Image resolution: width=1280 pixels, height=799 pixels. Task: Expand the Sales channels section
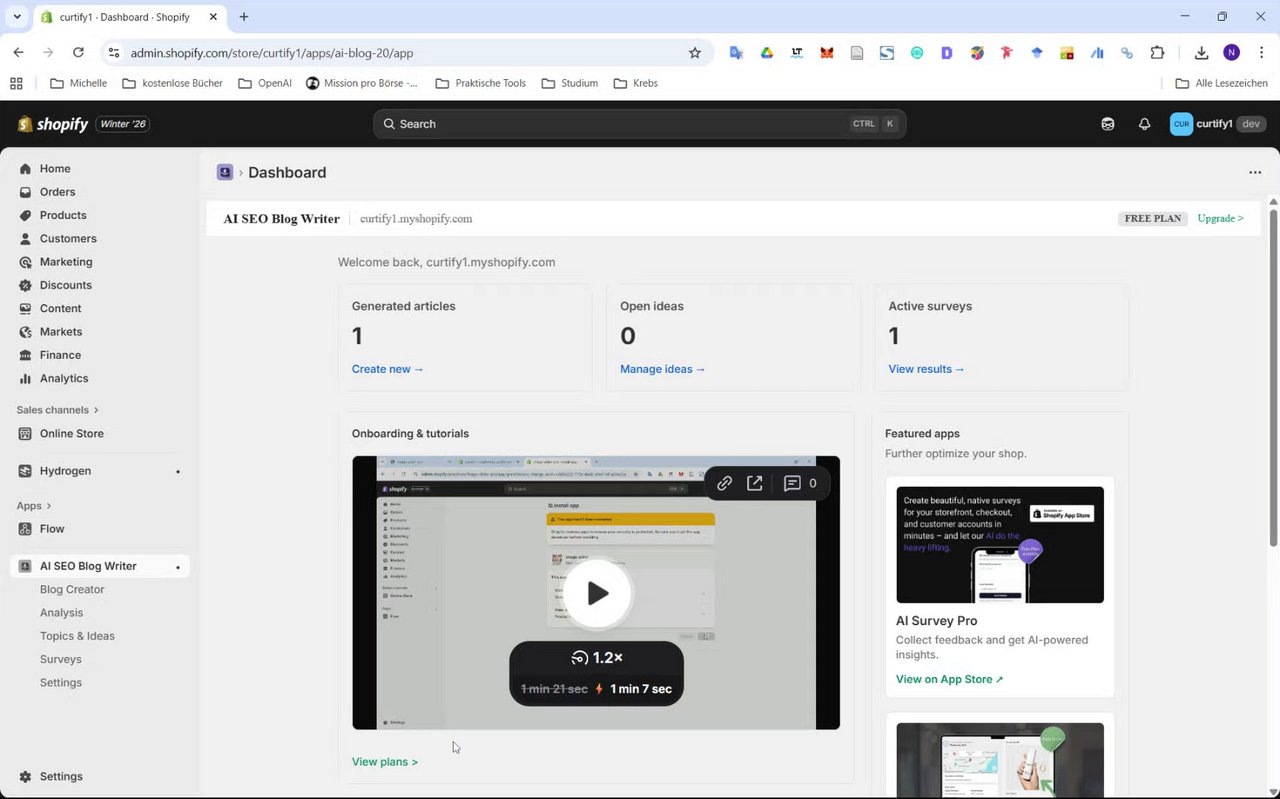click(x=58, y=410)
